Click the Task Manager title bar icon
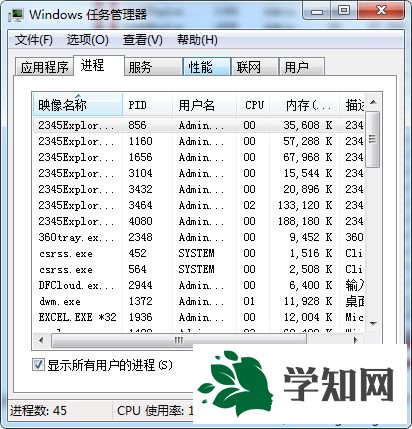This screenshot has width=412, height=429. (15, 15)
